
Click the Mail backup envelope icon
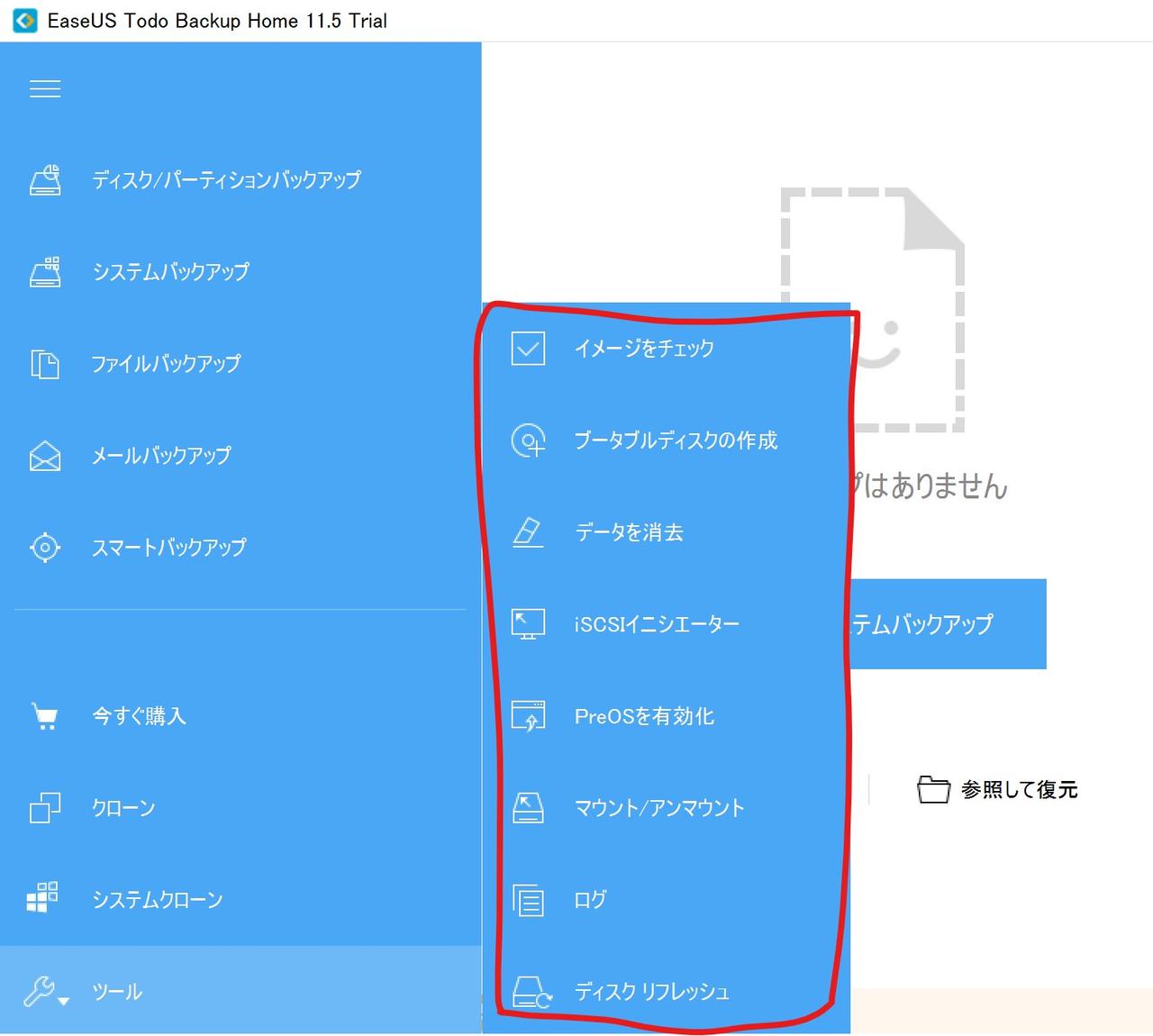coord(45,456)
